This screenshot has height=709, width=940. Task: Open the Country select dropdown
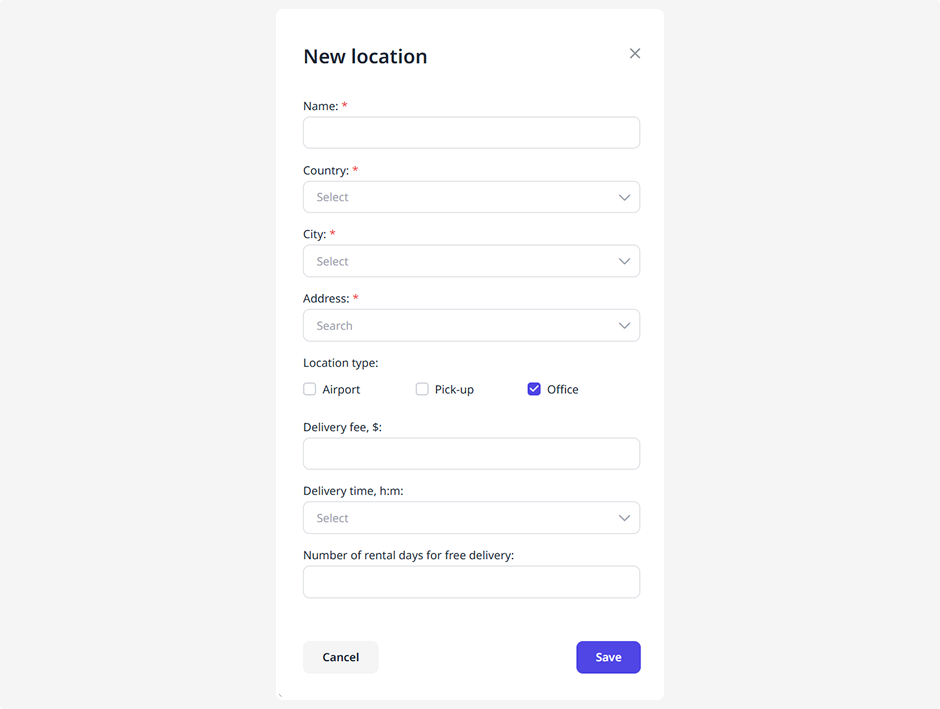coord(460,197)
